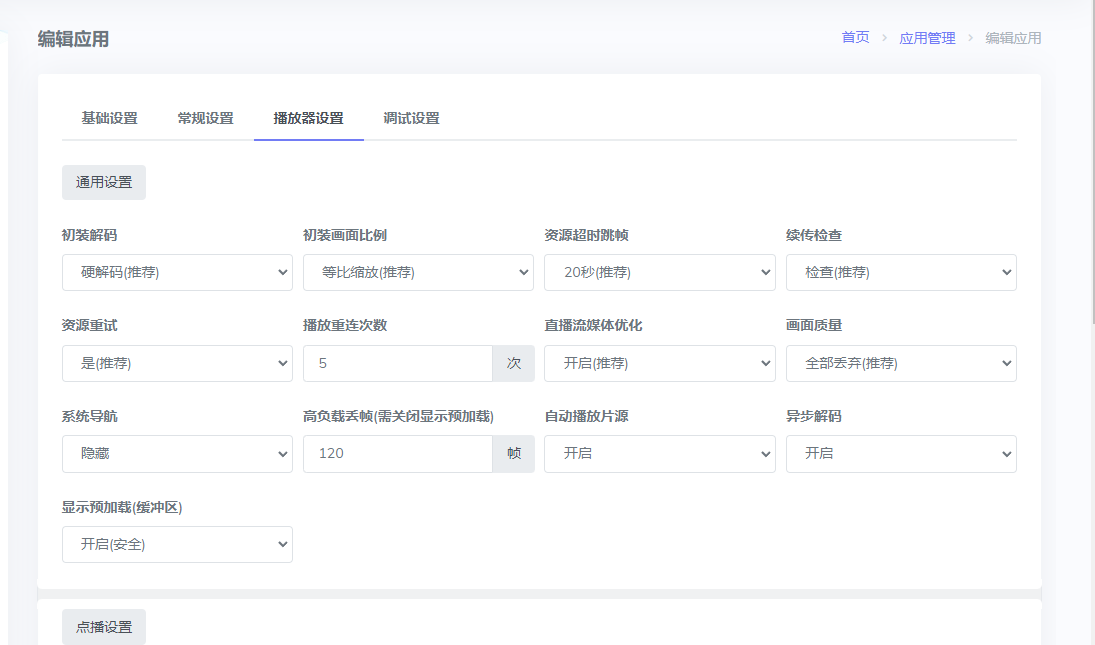Expand the 直播流媒体优化 selector
Image resolution: width=1095 pixels, height=645 pixels.
coord(659,363)
